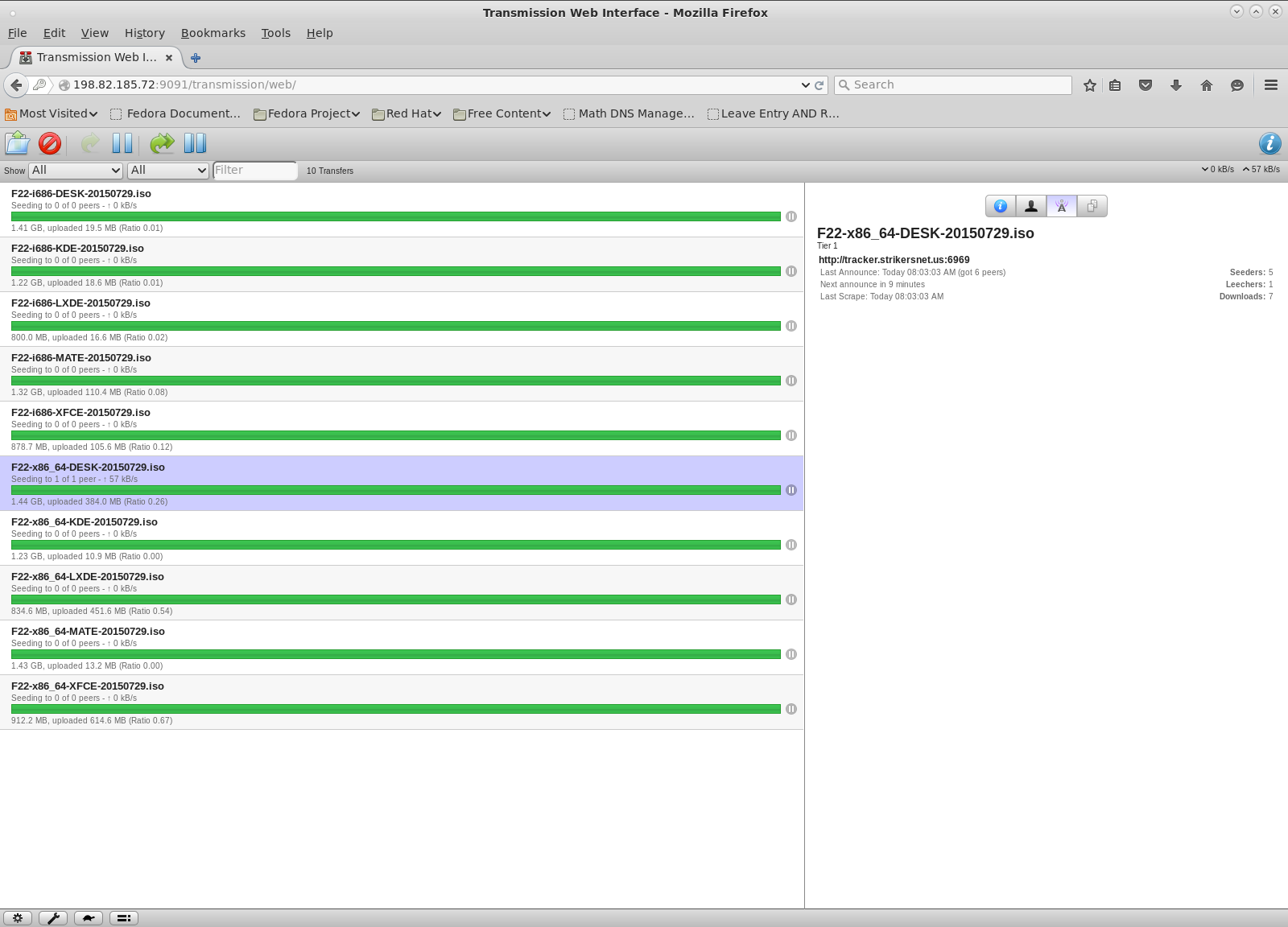
Task: Open the Help menu
Action: 320,33
